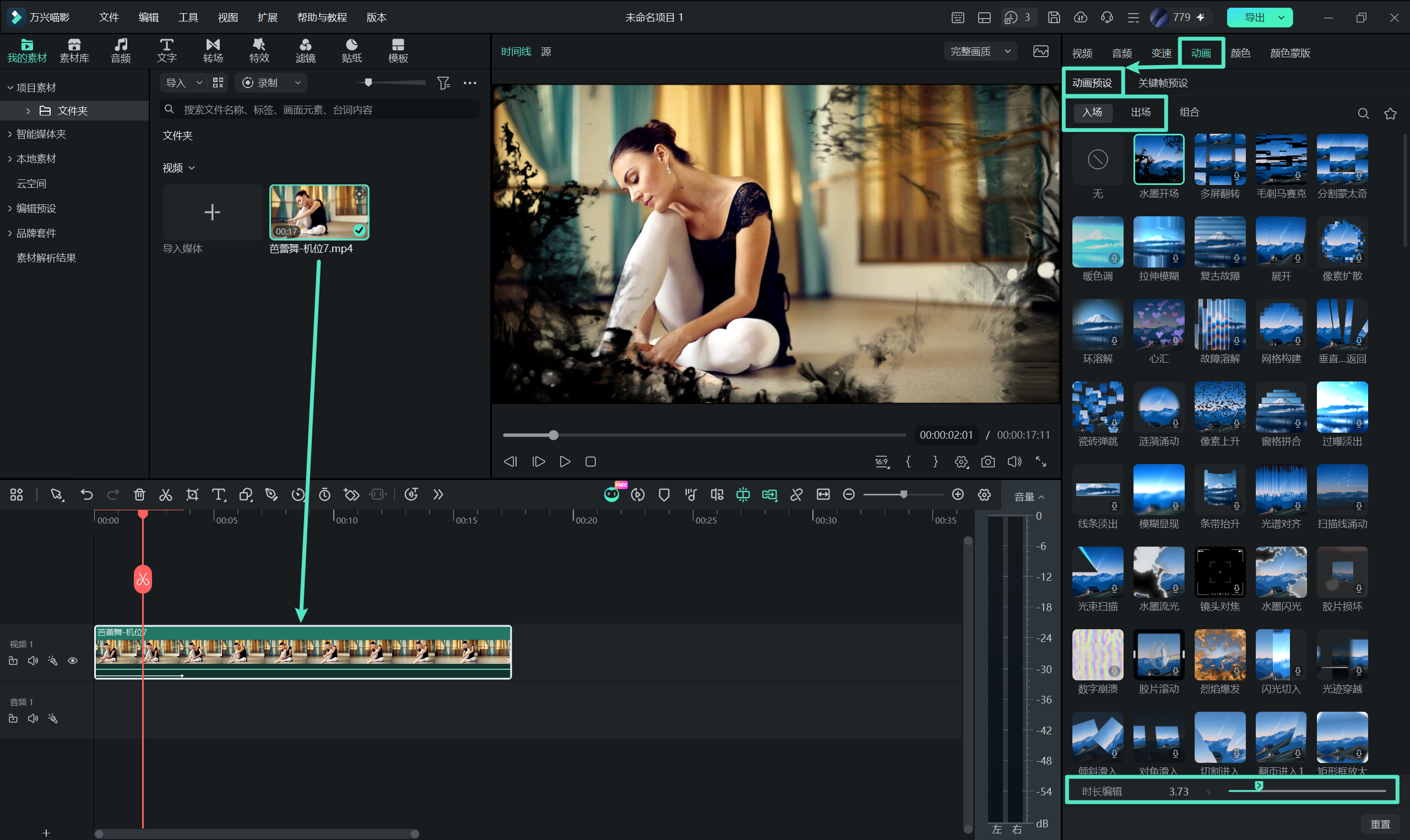Hide the 视频 1 track with the eye icon
Screen dimensions: 1410x840
point(73,661)
